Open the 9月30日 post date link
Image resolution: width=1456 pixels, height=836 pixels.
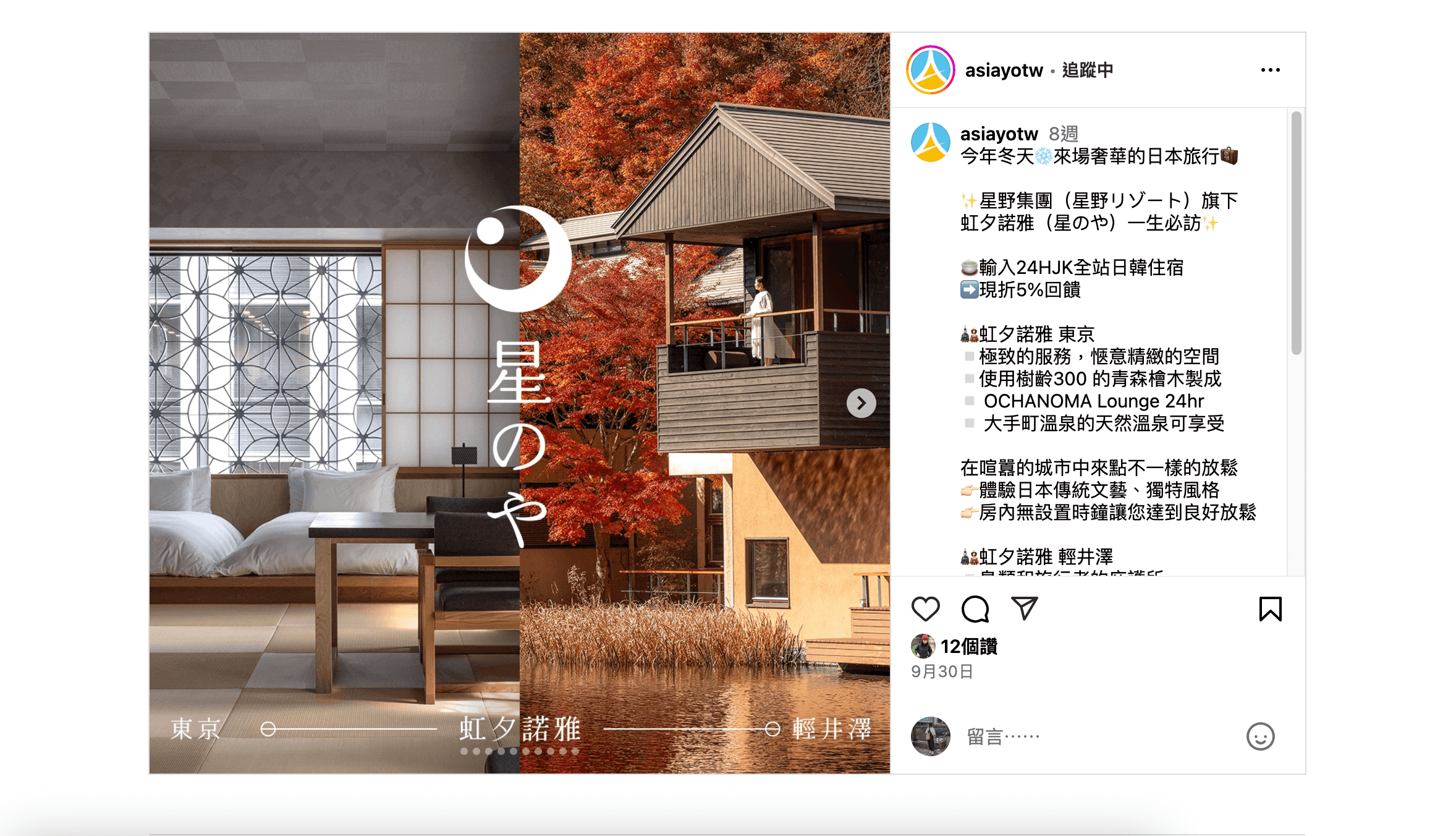coord(942,672)
